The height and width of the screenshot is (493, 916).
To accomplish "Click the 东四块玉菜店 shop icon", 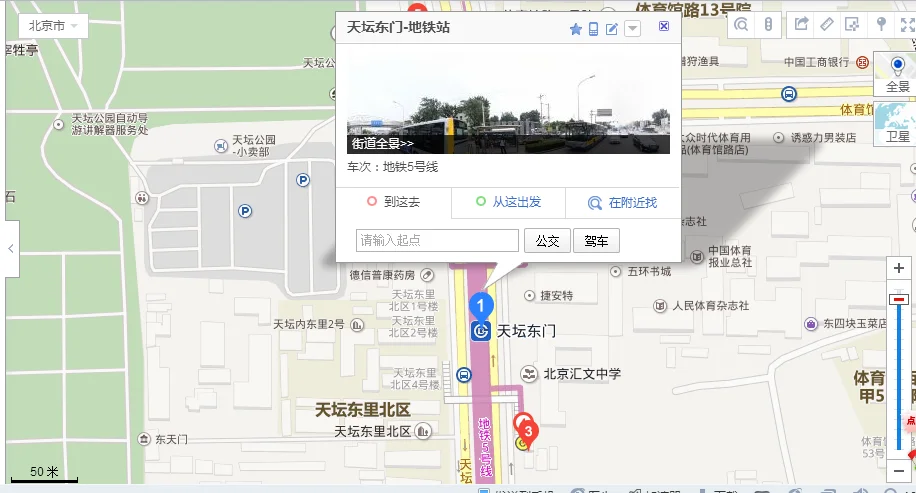I will [811, 323].
